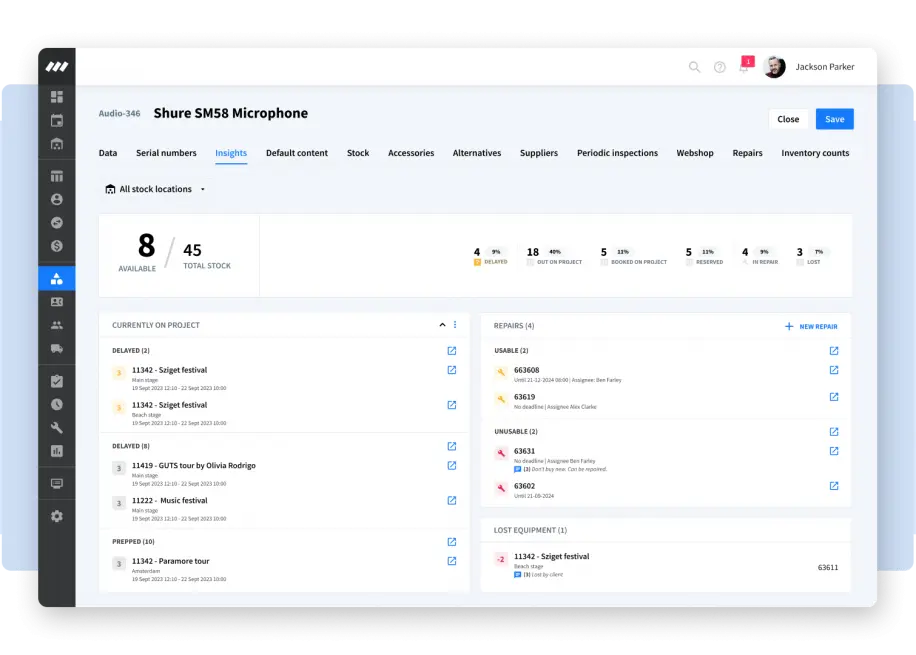Click the blue Save button
916x655 pixels.
coord(834,119)
